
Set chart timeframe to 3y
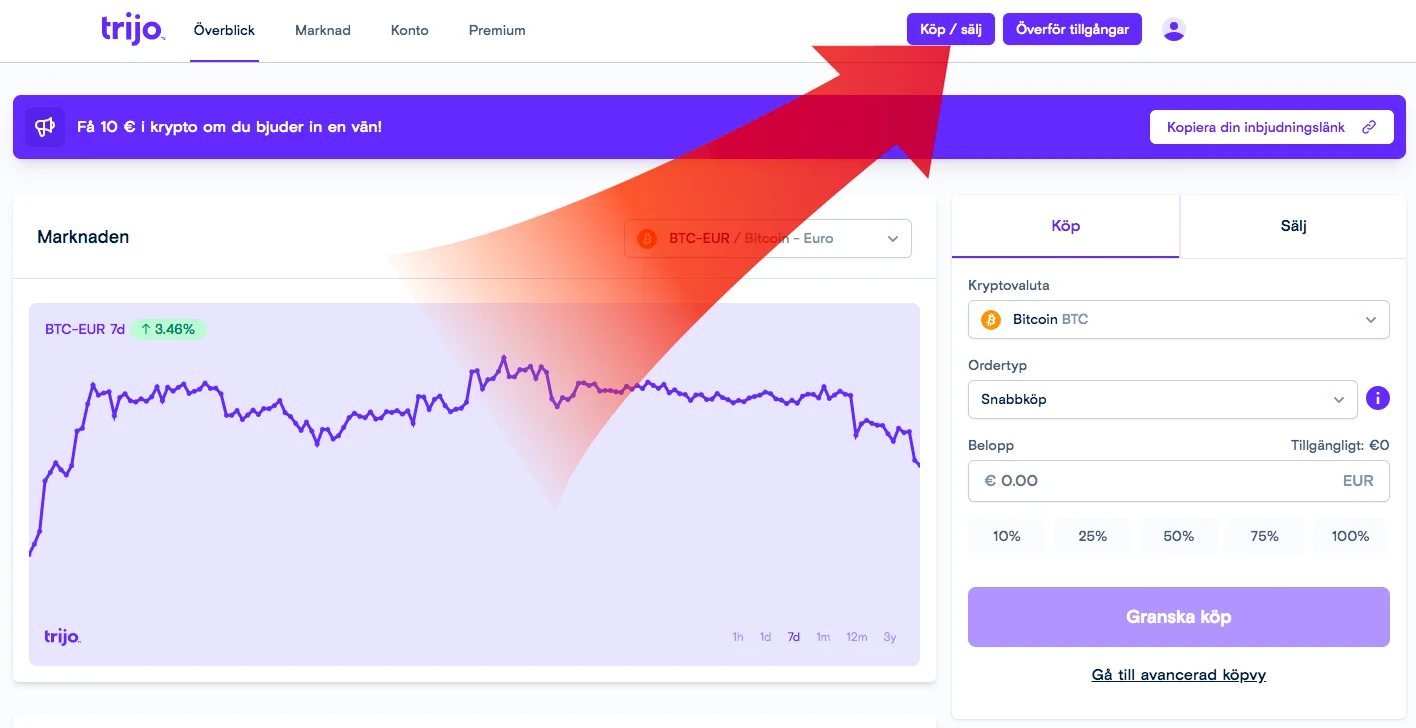coord(890,637)
